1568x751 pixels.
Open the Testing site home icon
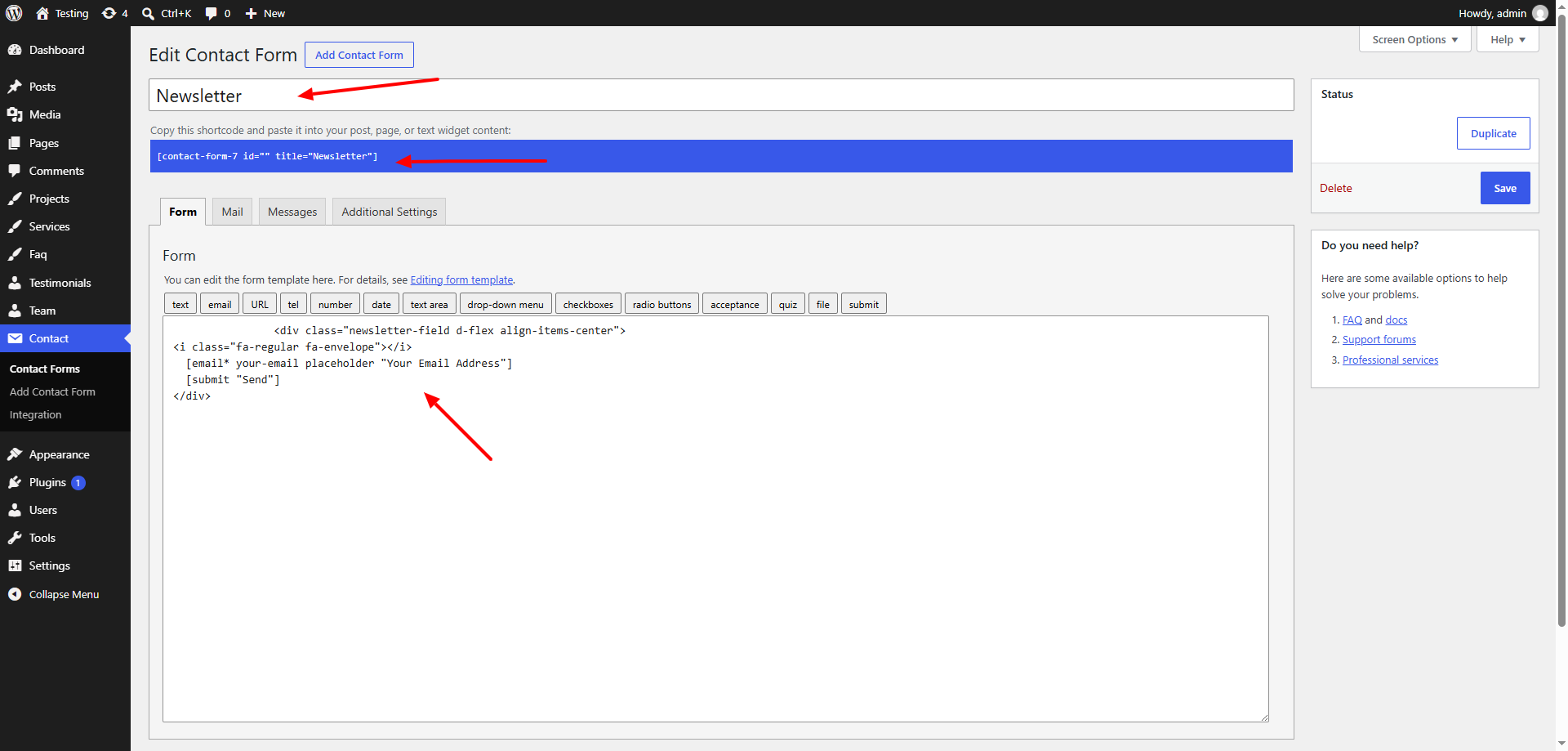42,13
